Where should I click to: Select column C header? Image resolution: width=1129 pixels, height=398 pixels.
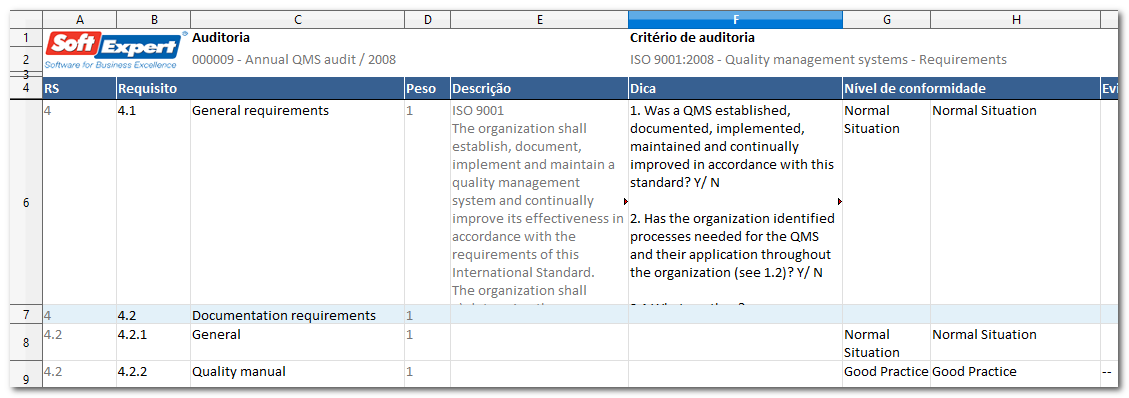point(297,20)
